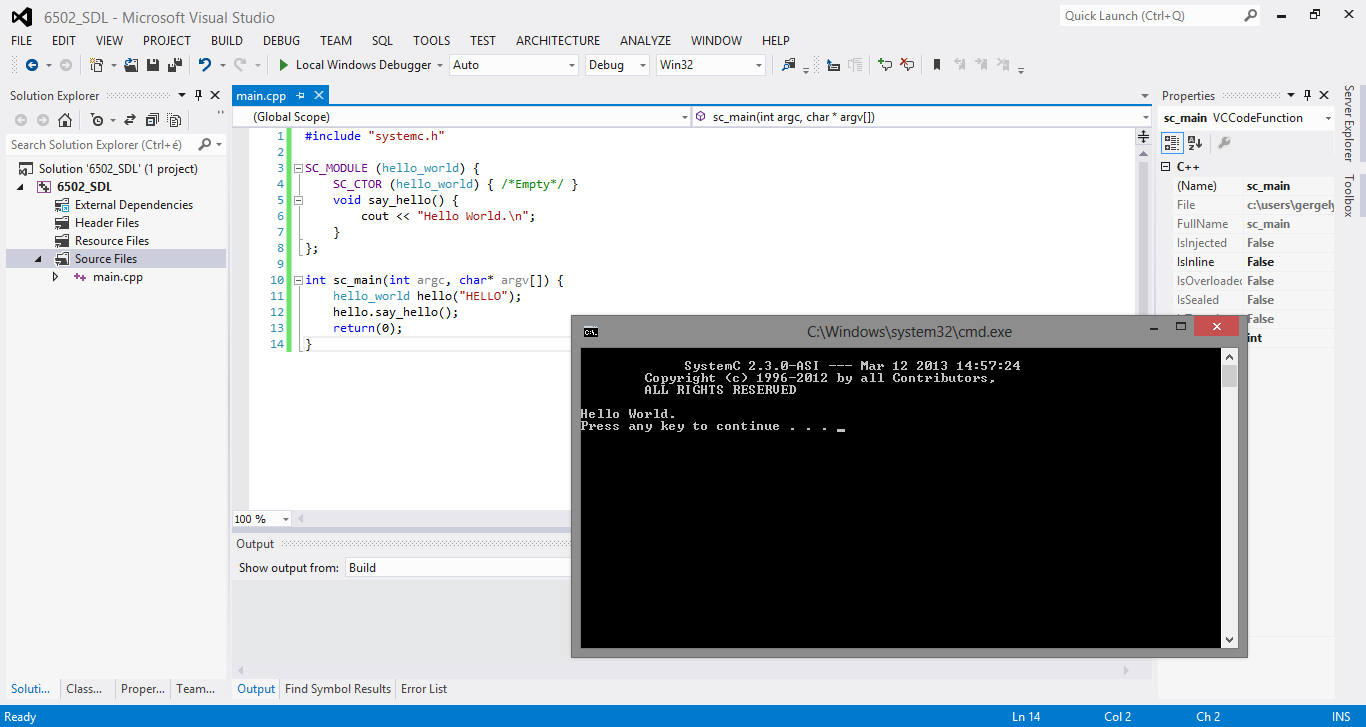Click the Navigate Backward toolbar arrow

coord(32,65)
